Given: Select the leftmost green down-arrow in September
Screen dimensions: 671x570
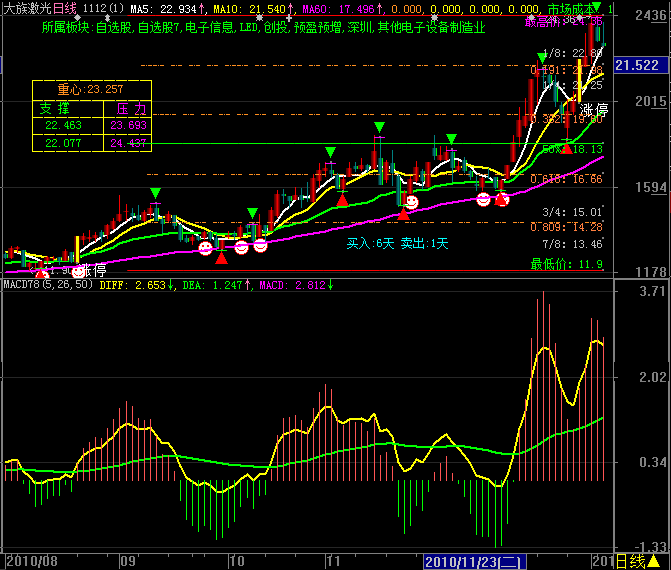Looking at the screenshot, I should pos(155,192).
